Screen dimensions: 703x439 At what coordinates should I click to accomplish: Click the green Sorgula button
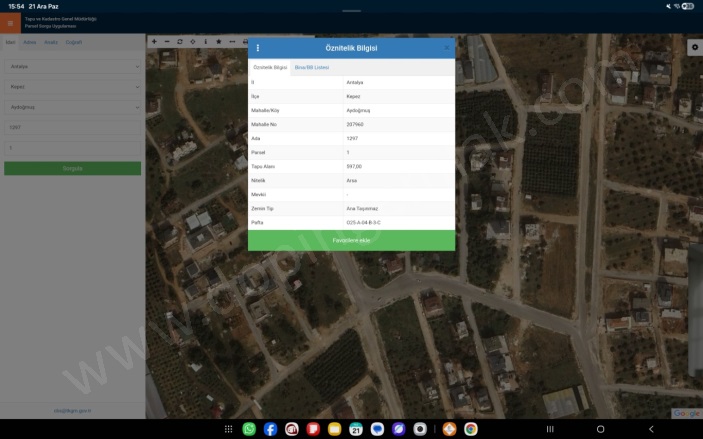click(x=72, y=169)
